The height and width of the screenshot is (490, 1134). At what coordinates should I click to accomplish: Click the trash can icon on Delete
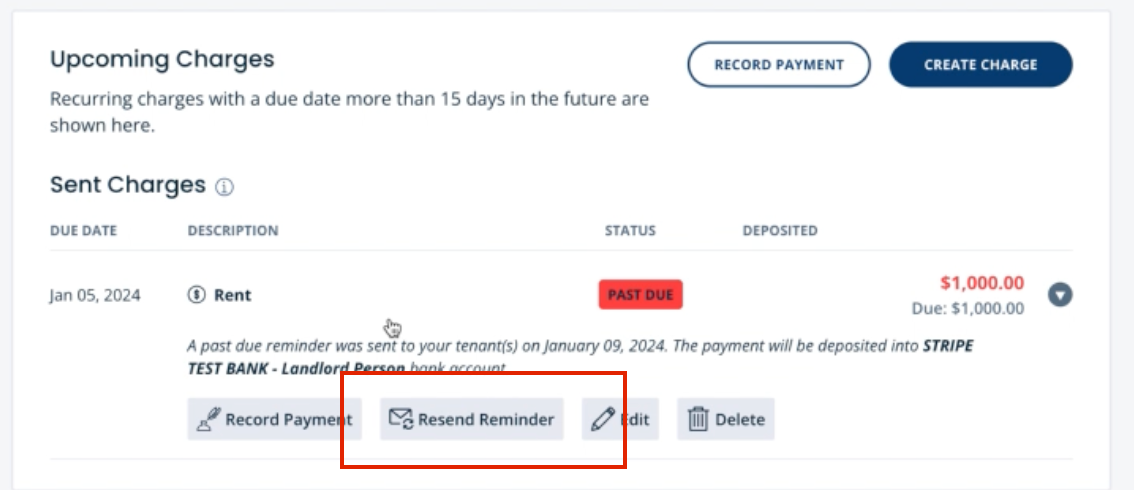click(698, 420)
